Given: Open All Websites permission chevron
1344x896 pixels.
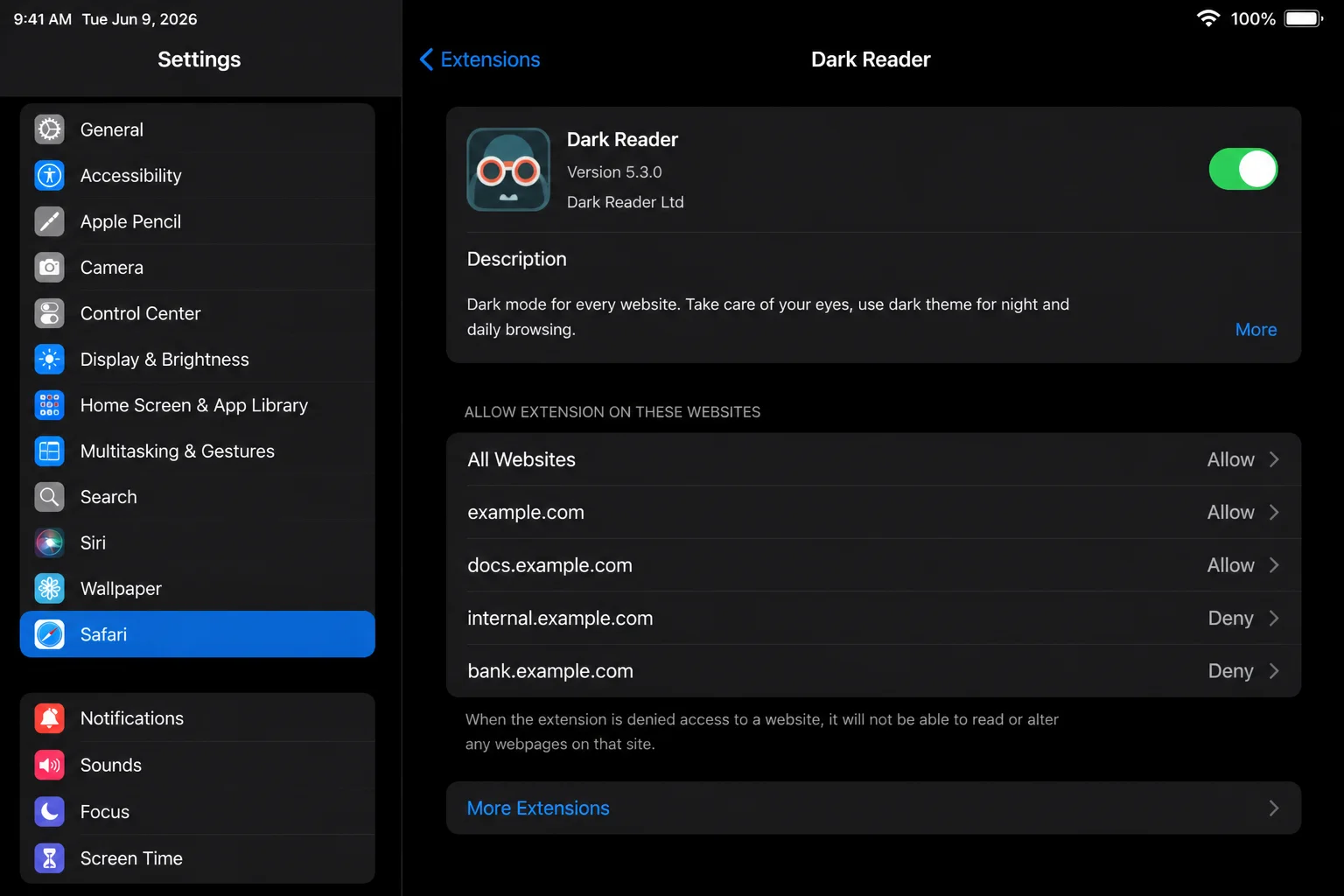Looking at the screenshot, I should pos(1274,459).
